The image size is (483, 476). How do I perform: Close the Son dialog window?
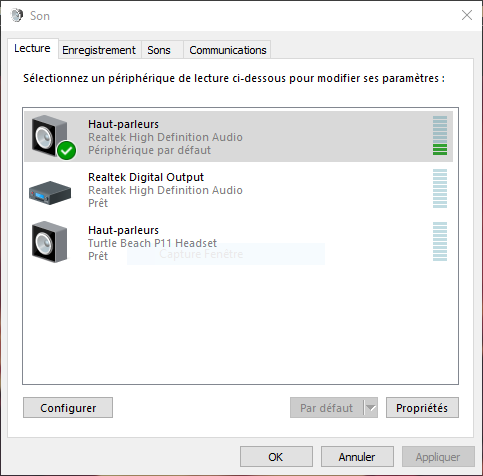(467, 15)
